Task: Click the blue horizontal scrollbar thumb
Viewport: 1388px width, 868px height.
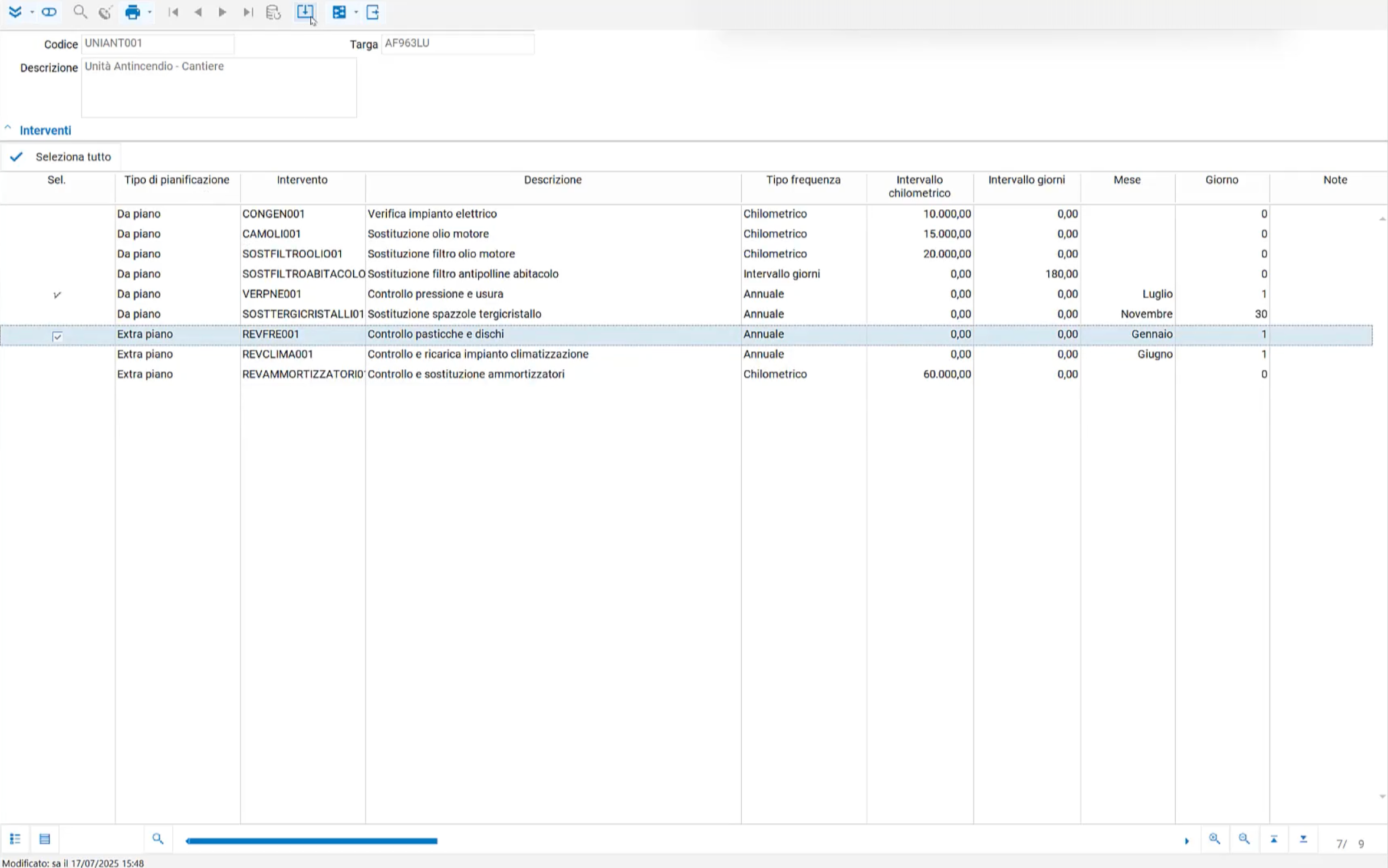Action: [311, 841]
